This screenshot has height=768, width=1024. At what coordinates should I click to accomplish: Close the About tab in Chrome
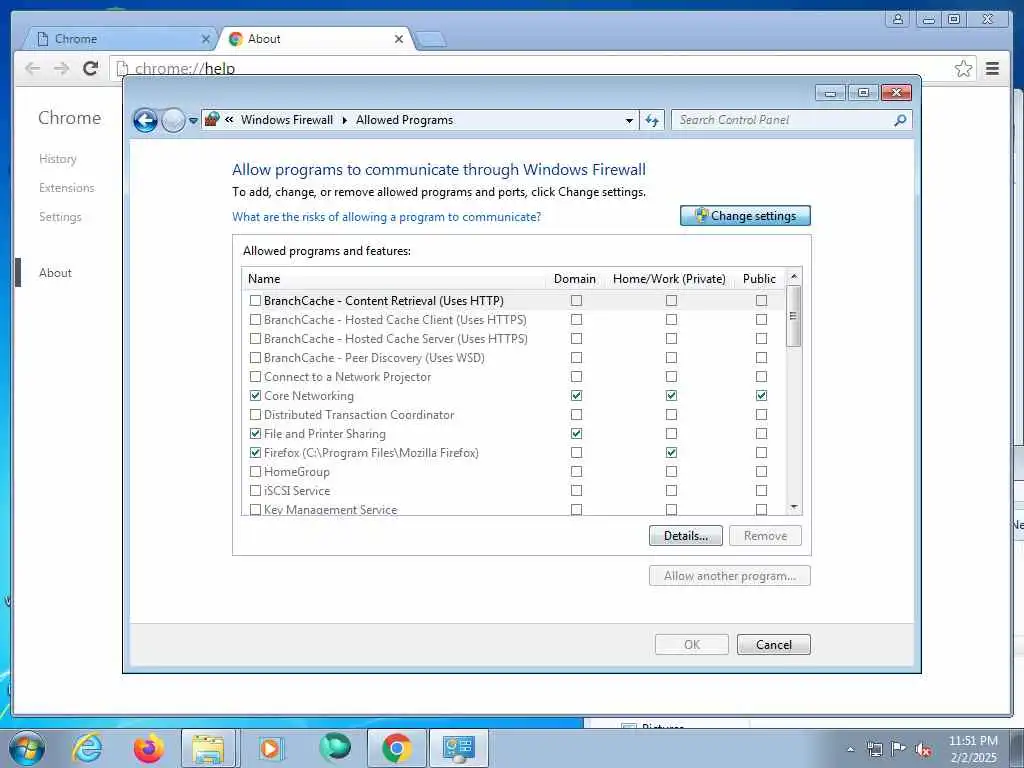click(x=399, y=39)
